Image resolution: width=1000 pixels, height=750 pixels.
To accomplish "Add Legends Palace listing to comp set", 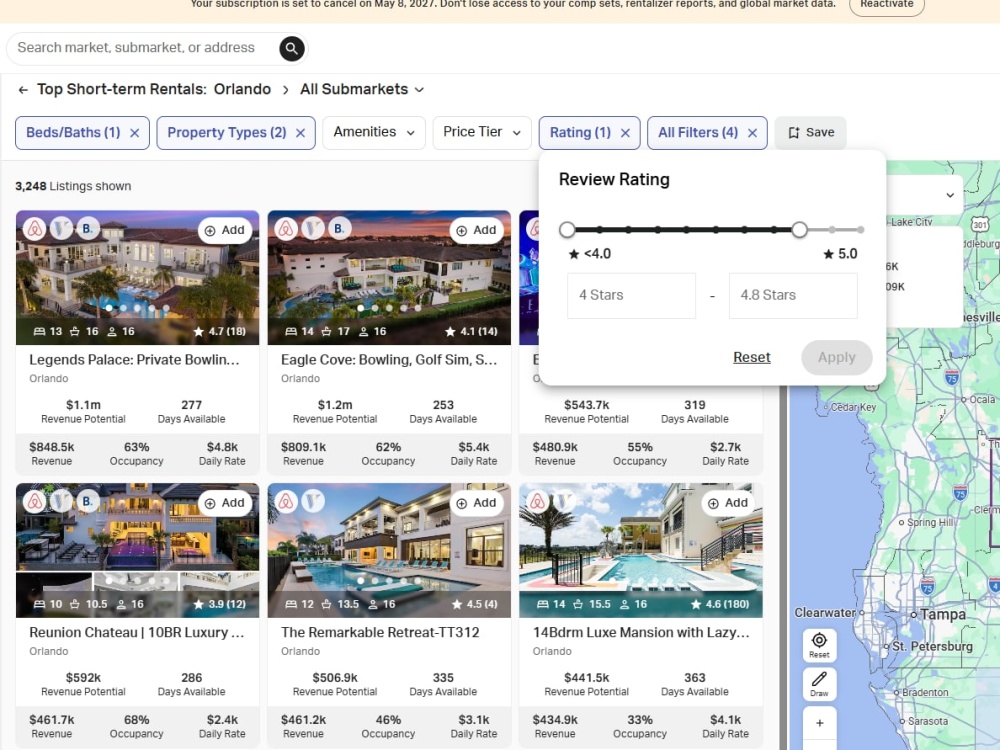I will (224, 230).
